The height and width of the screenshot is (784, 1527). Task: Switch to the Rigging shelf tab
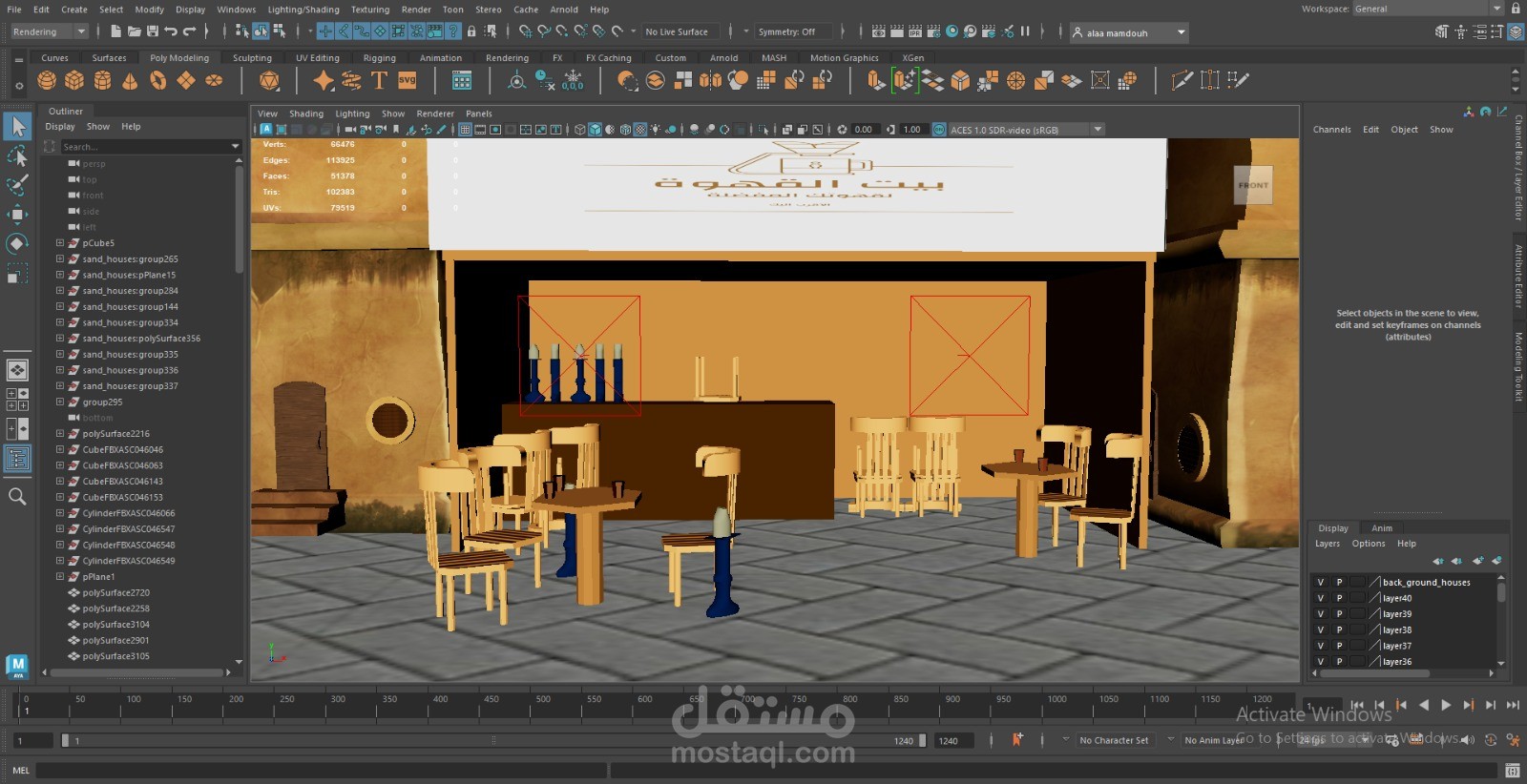(379, 58)
